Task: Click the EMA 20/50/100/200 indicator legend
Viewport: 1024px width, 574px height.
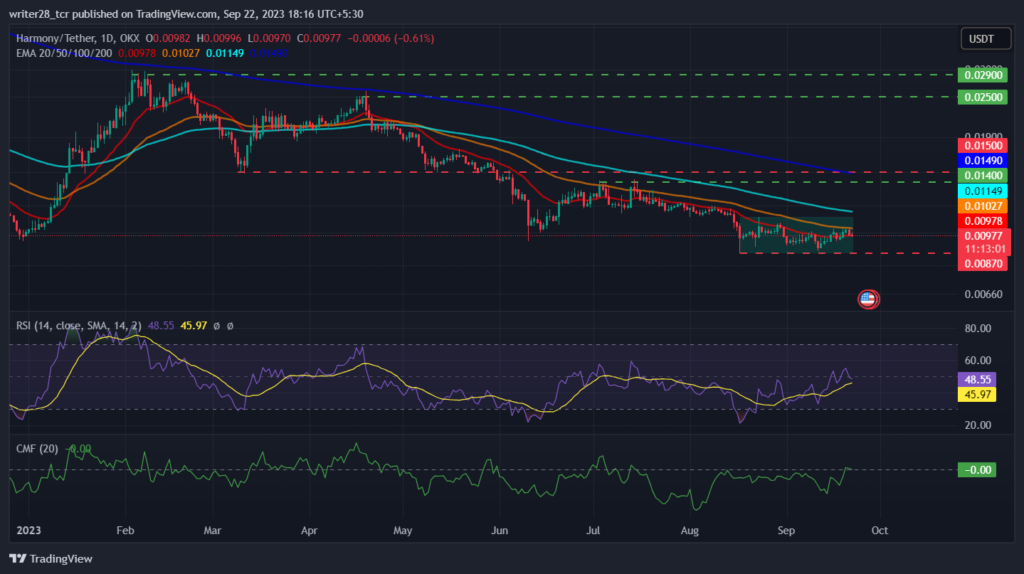Action: click(x=64, y=53)
